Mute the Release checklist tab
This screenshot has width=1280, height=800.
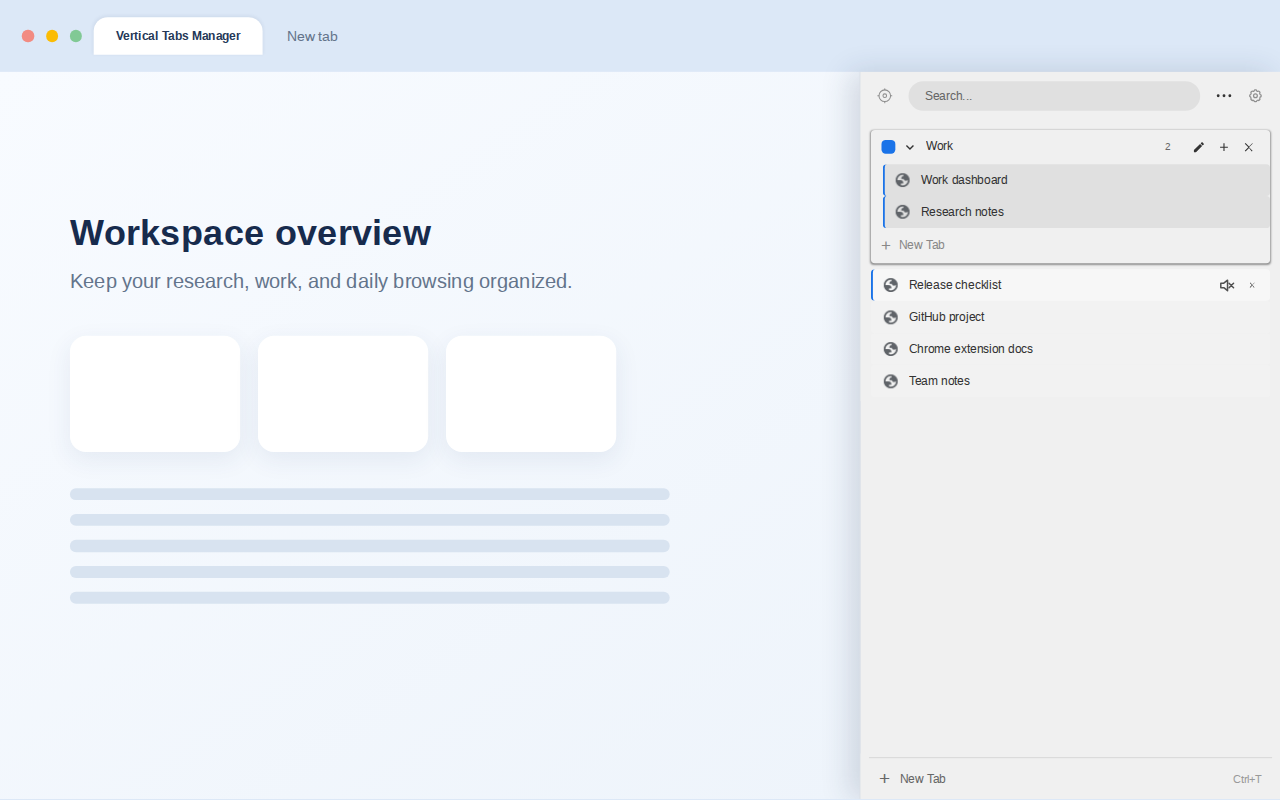1227,285
